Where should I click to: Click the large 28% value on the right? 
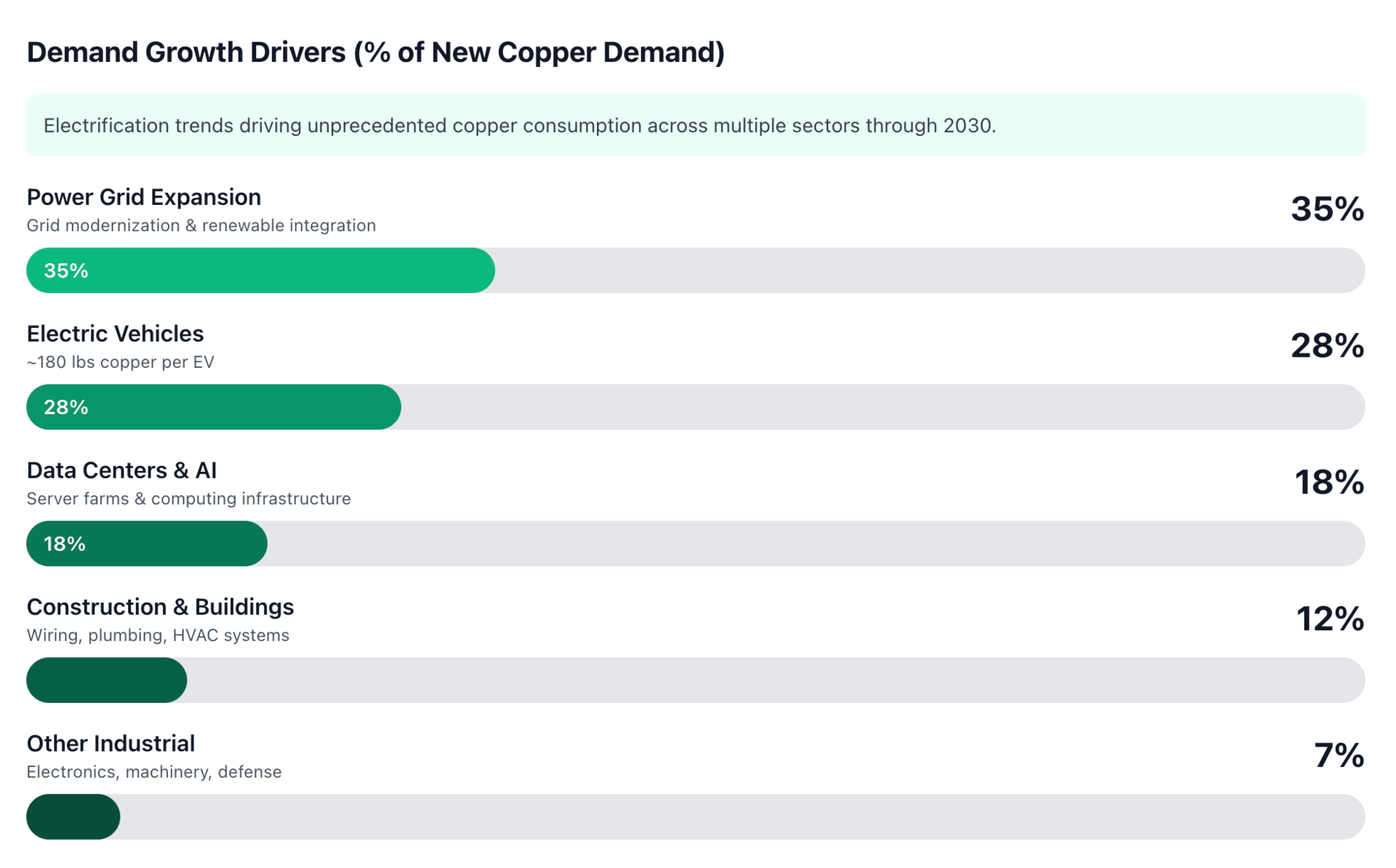1326,346
